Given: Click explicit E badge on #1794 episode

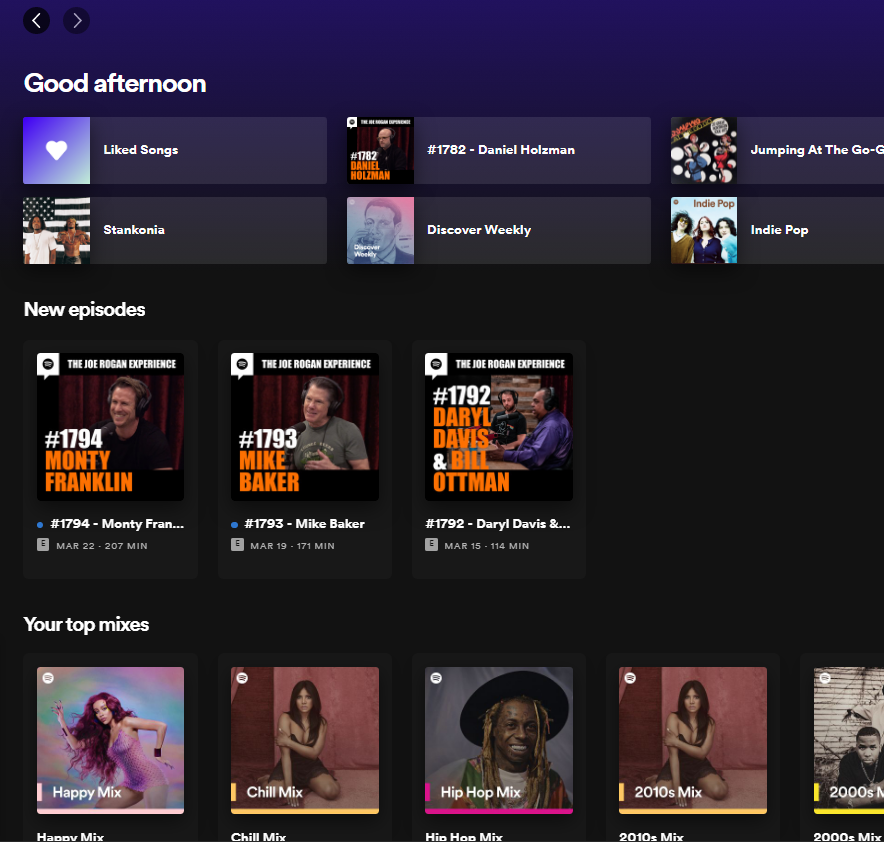Looking at the screenshot, I should 43,544.
